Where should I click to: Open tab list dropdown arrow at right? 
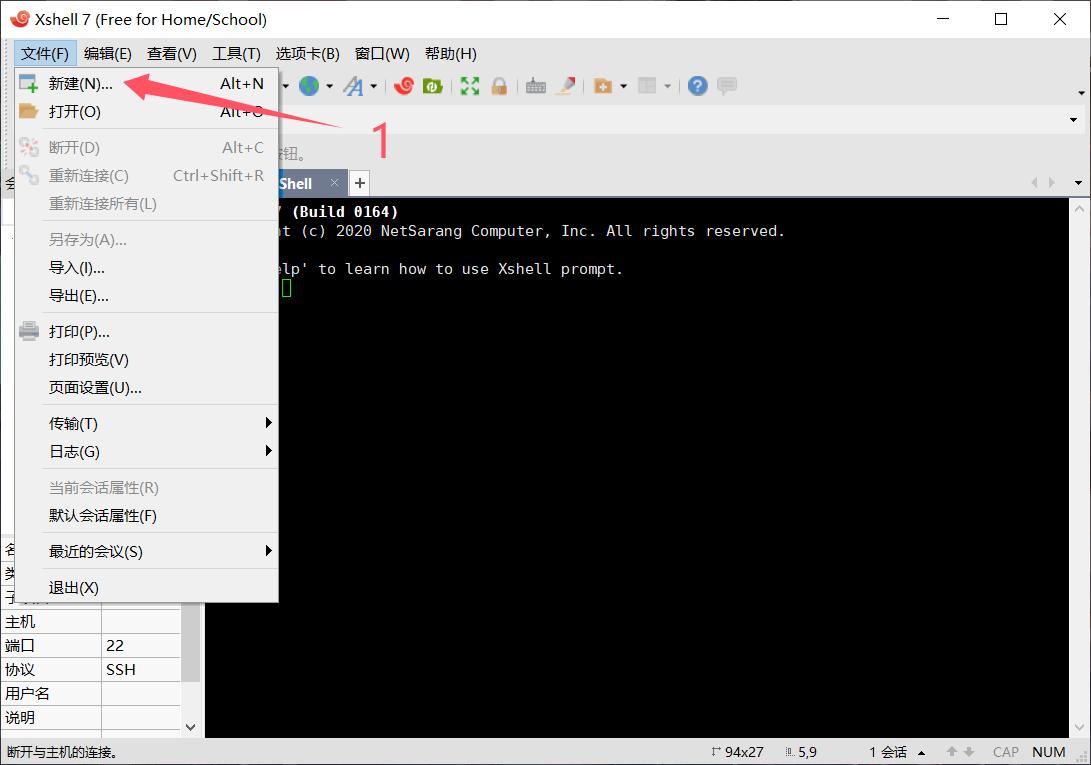(x=1078, y=183)
